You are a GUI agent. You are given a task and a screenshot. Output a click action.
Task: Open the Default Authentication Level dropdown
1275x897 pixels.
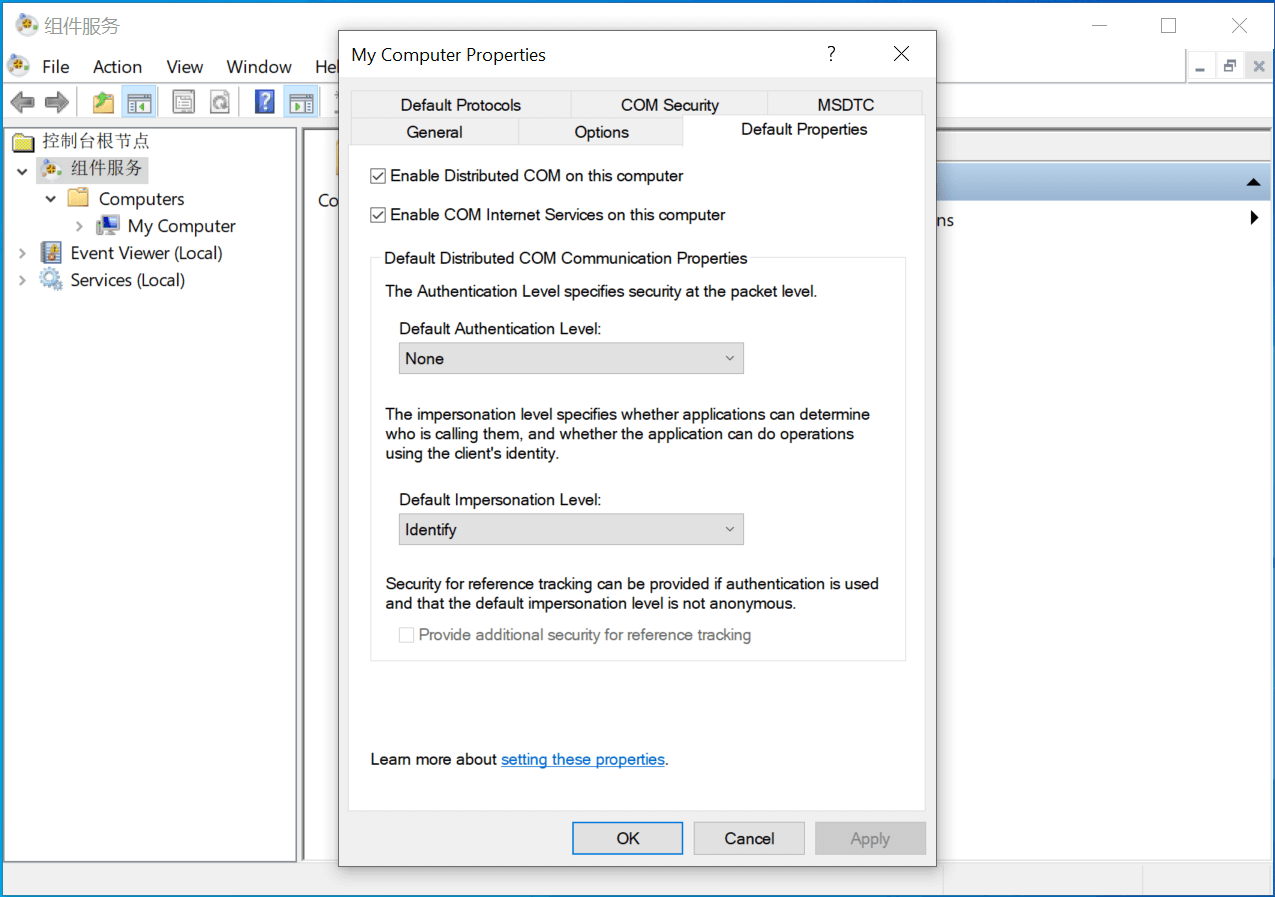point(571,359)
